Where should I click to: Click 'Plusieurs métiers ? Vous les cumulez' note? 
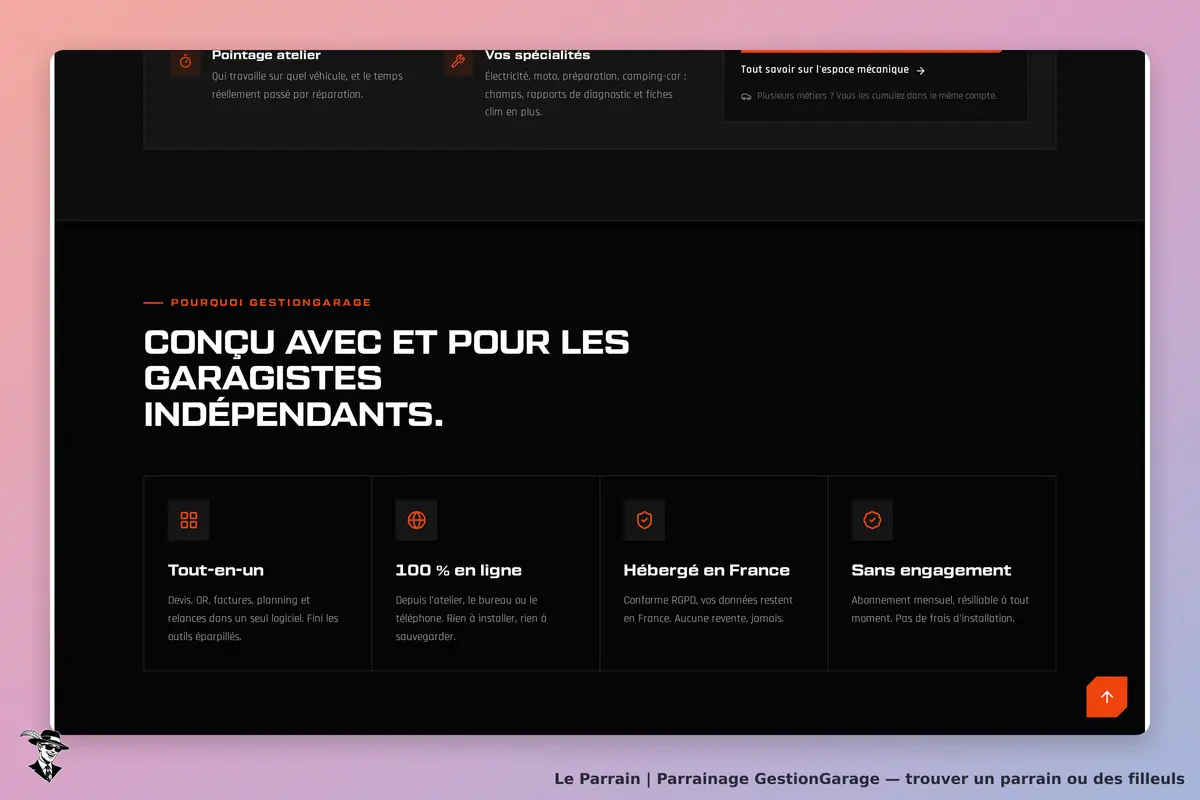[877, 97]
